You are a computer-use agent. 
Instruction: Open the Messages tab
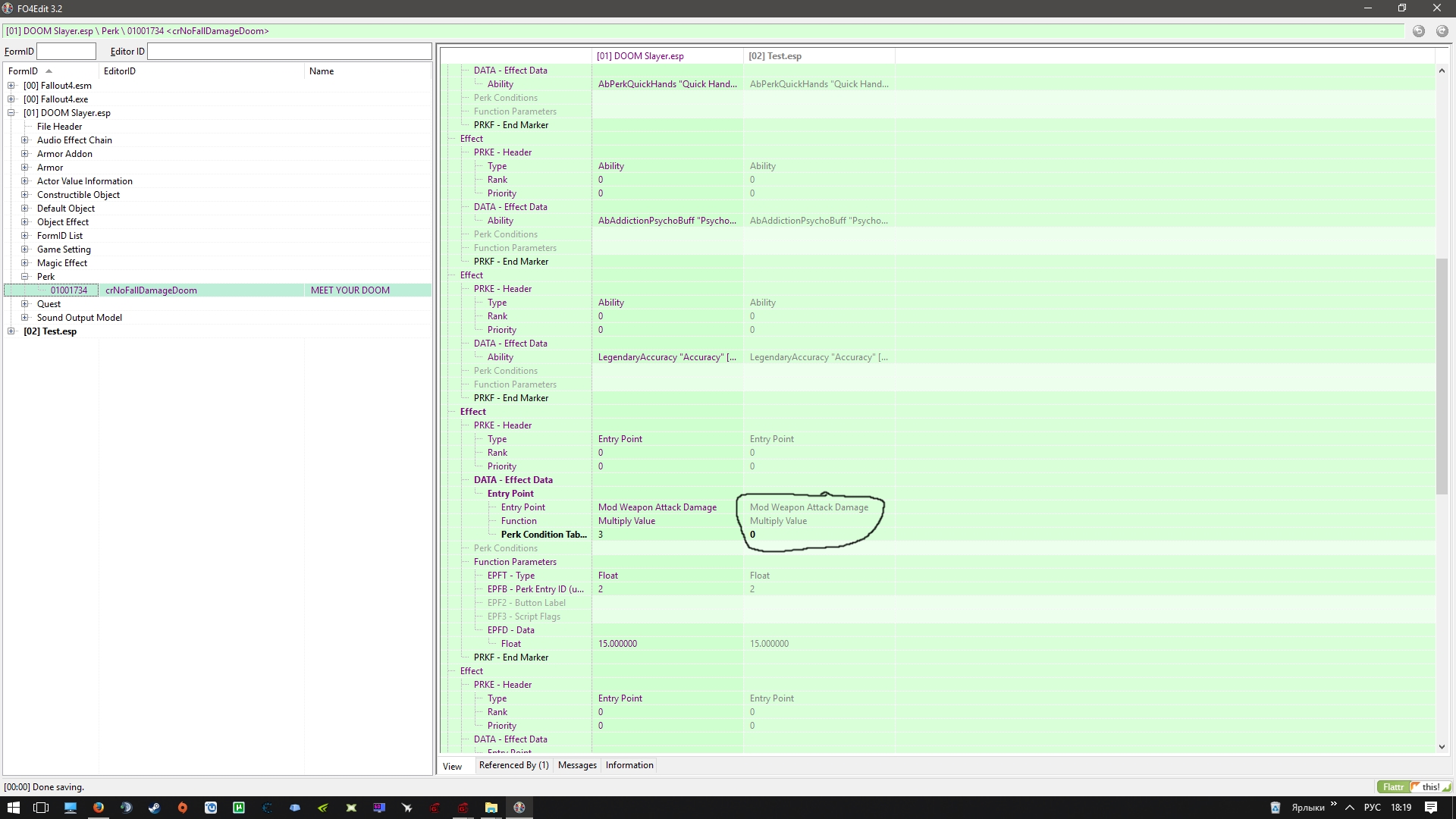pyautogui.click(x=577, y=765)
